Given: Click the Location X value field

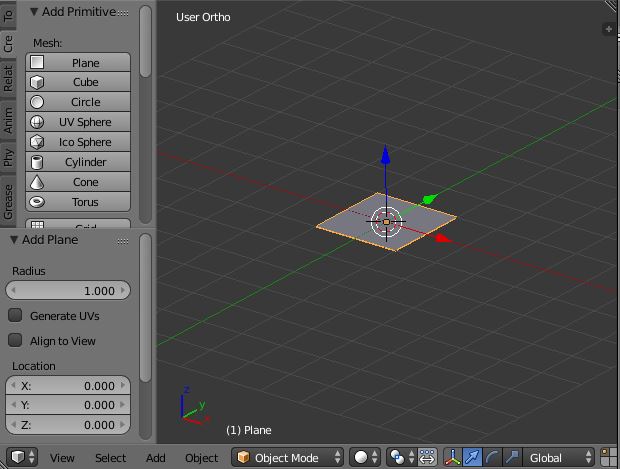Looking at the screenshot, I should [x=68, y=386].
